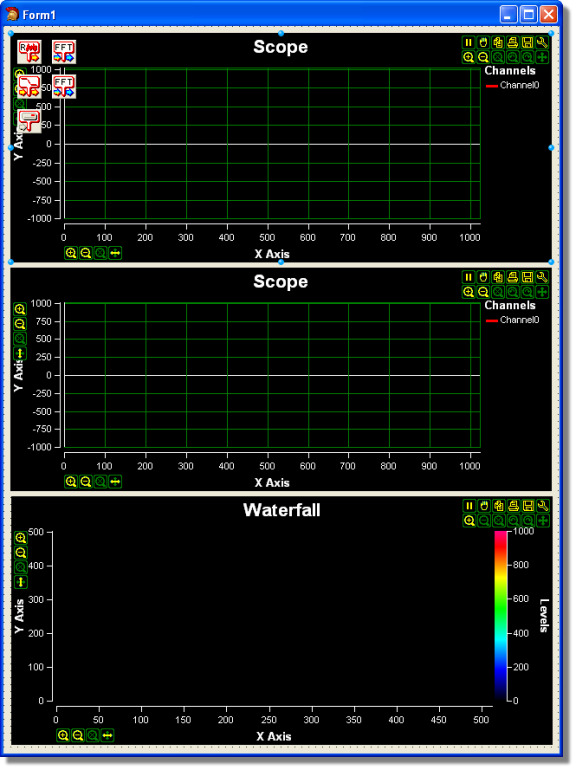Screen dimensions: 576x771
Task: Select the upper FFT component icon
Action: [64, 52]
